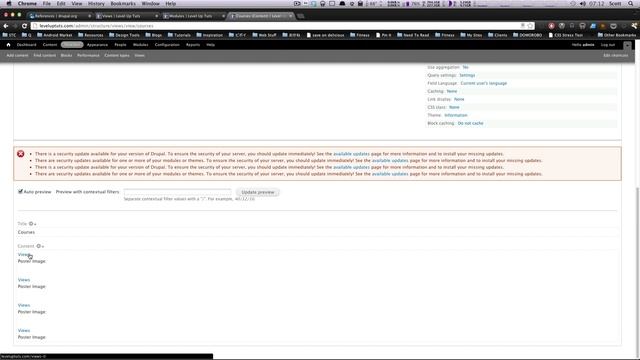Click the Blocks shortcut link
Image resolution: width=640 pixels, height=360 pixels.
[x=66, y=56]
